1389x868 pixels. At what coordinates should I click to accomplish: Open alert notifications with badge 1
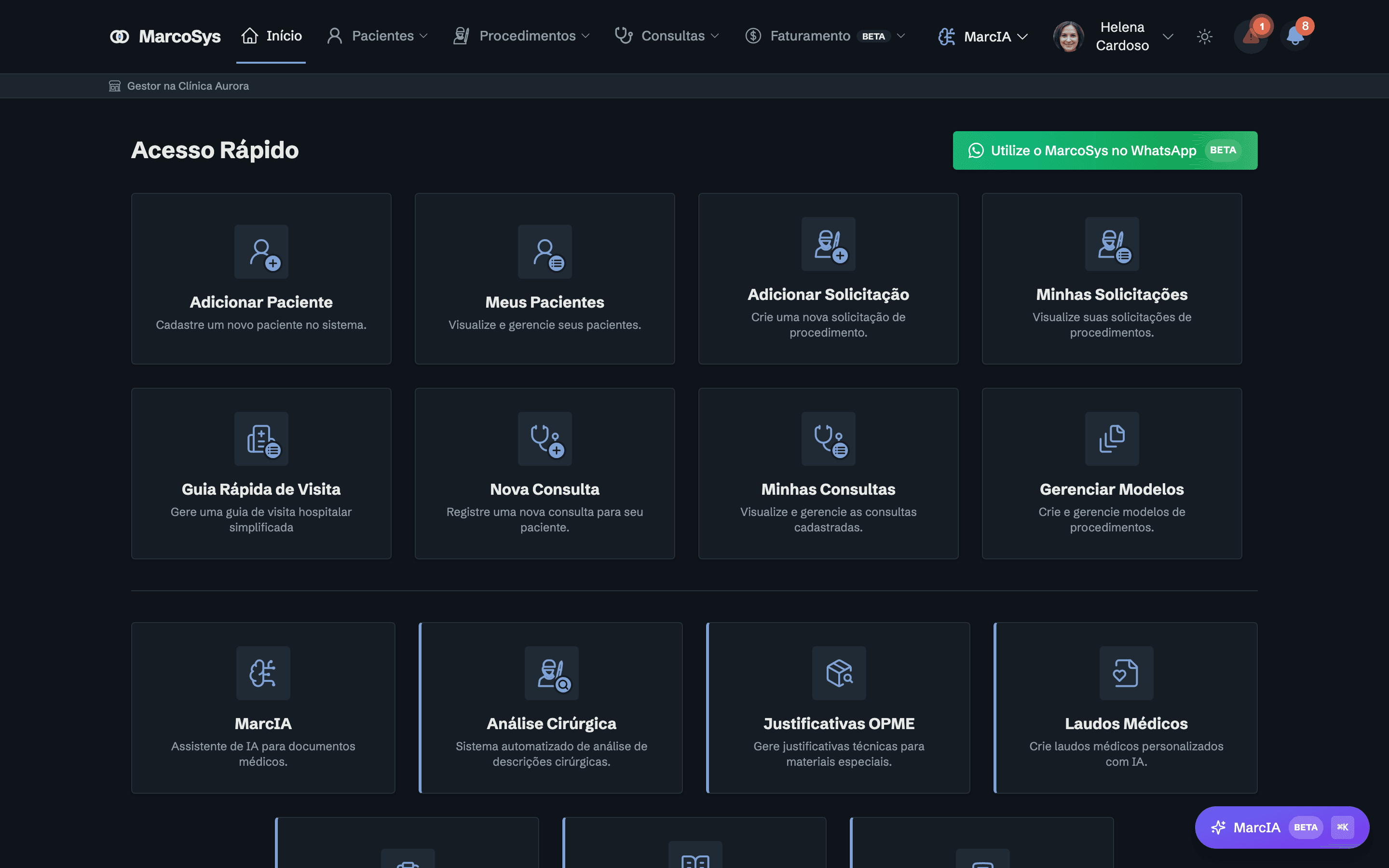pos(1251,36)
